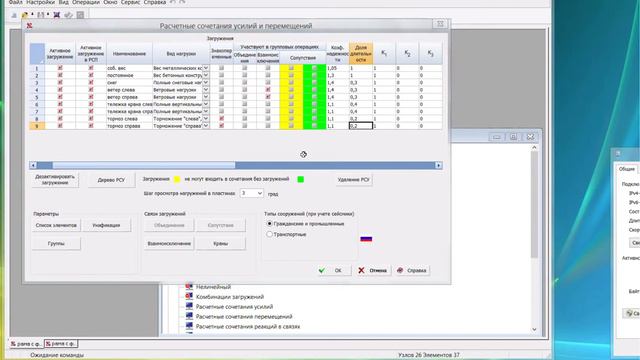The image size is (640, 360).
Task: Open the Сервис menu
Action: tap(131, 2)
